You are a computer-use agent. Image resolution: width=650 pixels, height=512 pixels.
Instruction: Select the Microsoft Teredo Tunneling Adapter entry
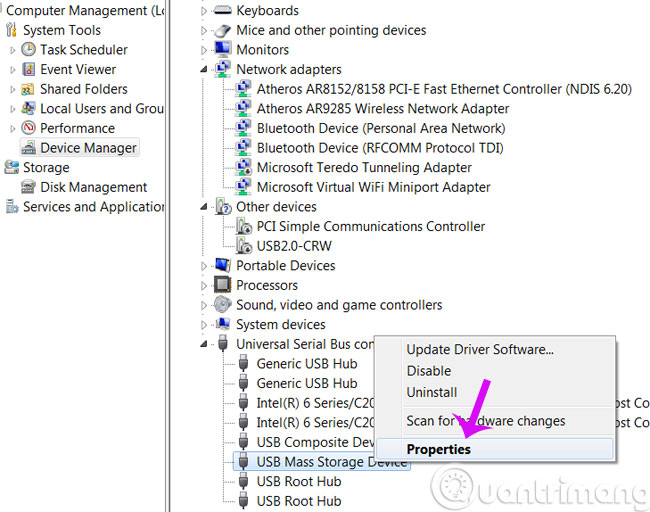pos(363,167)
